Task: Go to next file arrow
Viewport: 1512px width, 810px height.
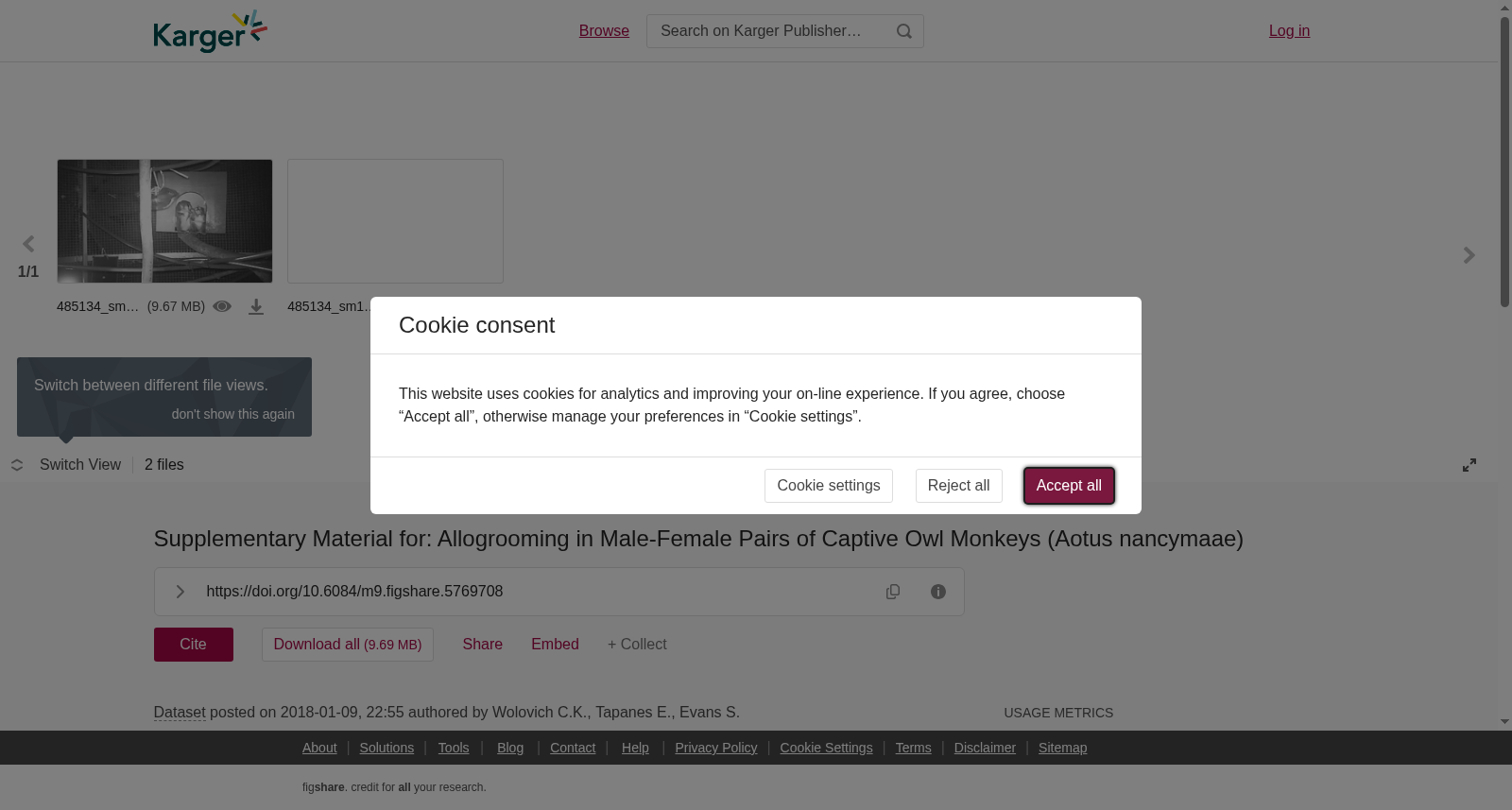Action: pos(1469,255)
